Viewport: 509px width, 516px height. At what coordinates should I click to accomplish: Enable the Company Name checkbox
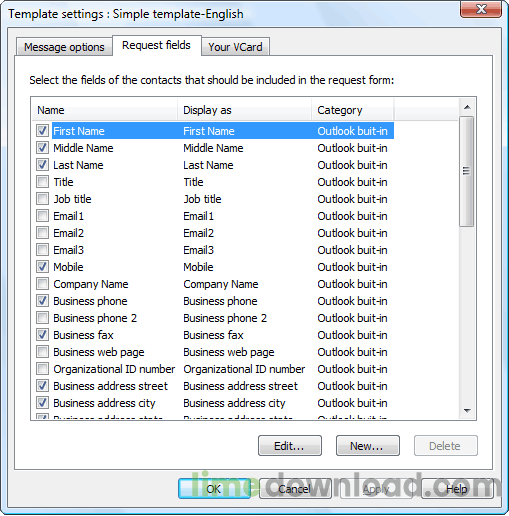[x=42, y=284]
